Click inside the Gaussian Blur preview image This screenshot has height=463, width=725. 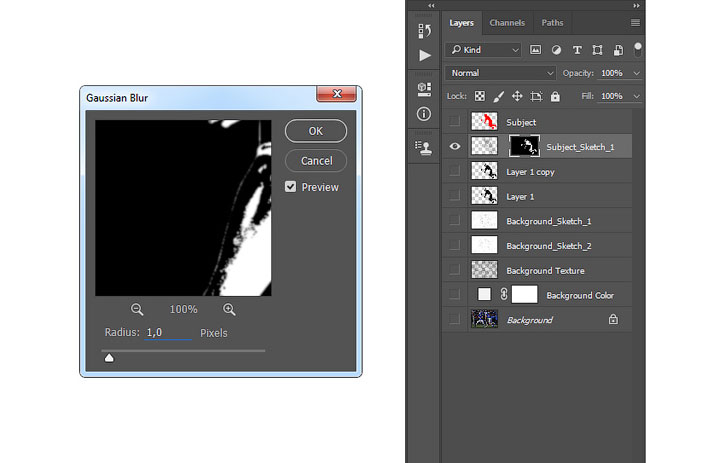[x=183, y=208]
